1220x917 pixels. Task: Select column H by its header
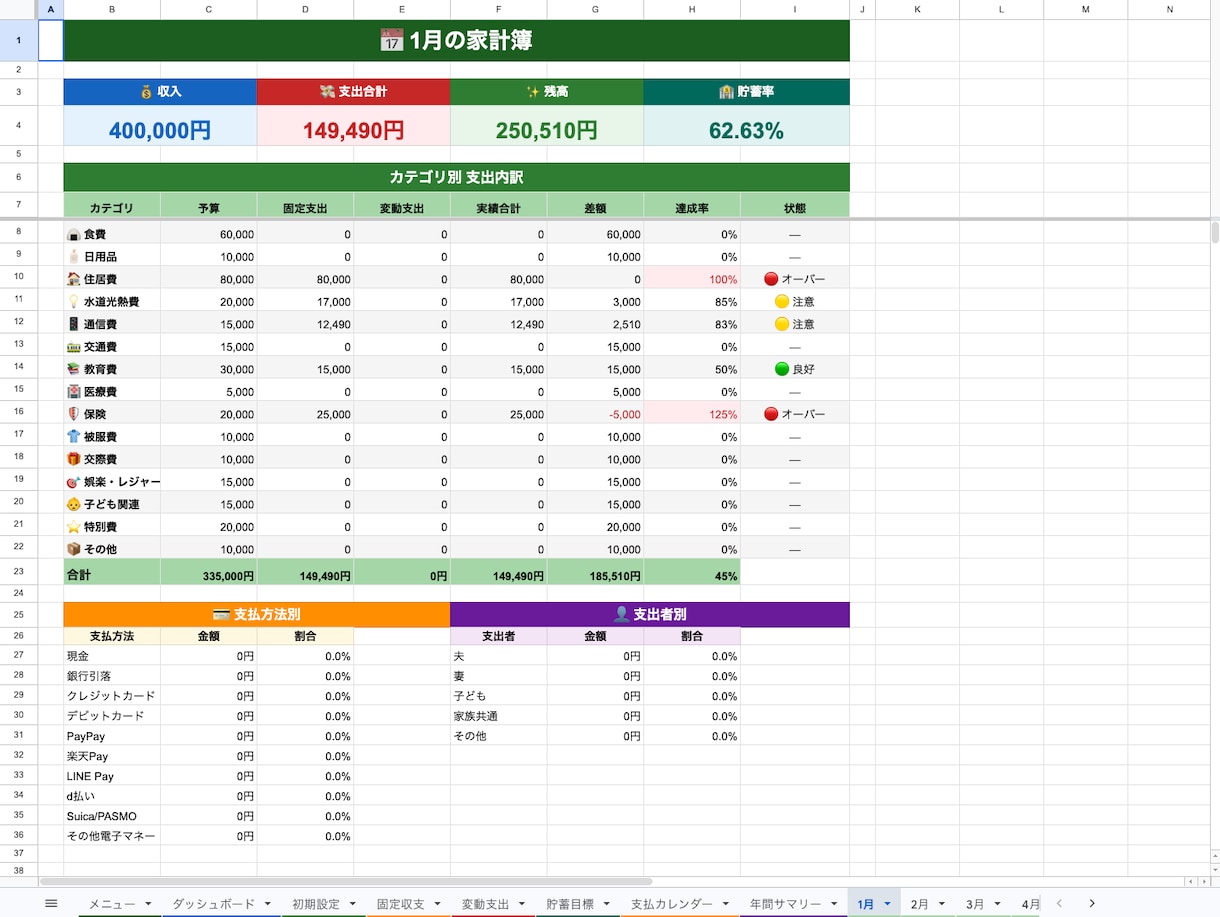[x=692, y=9]
